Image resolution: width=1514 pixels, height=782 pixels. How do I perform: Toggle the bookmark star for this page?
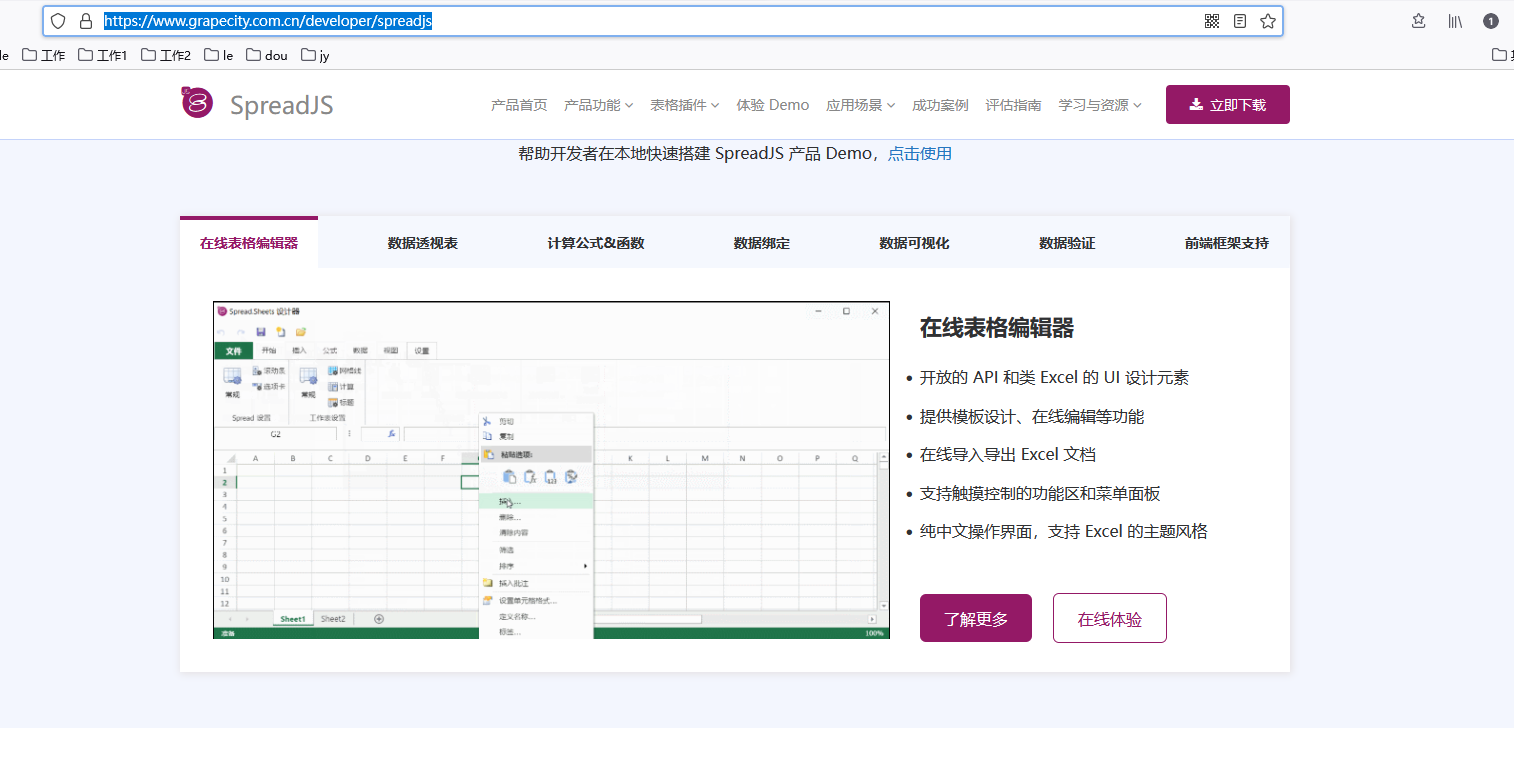click(x=1268, y=20)
